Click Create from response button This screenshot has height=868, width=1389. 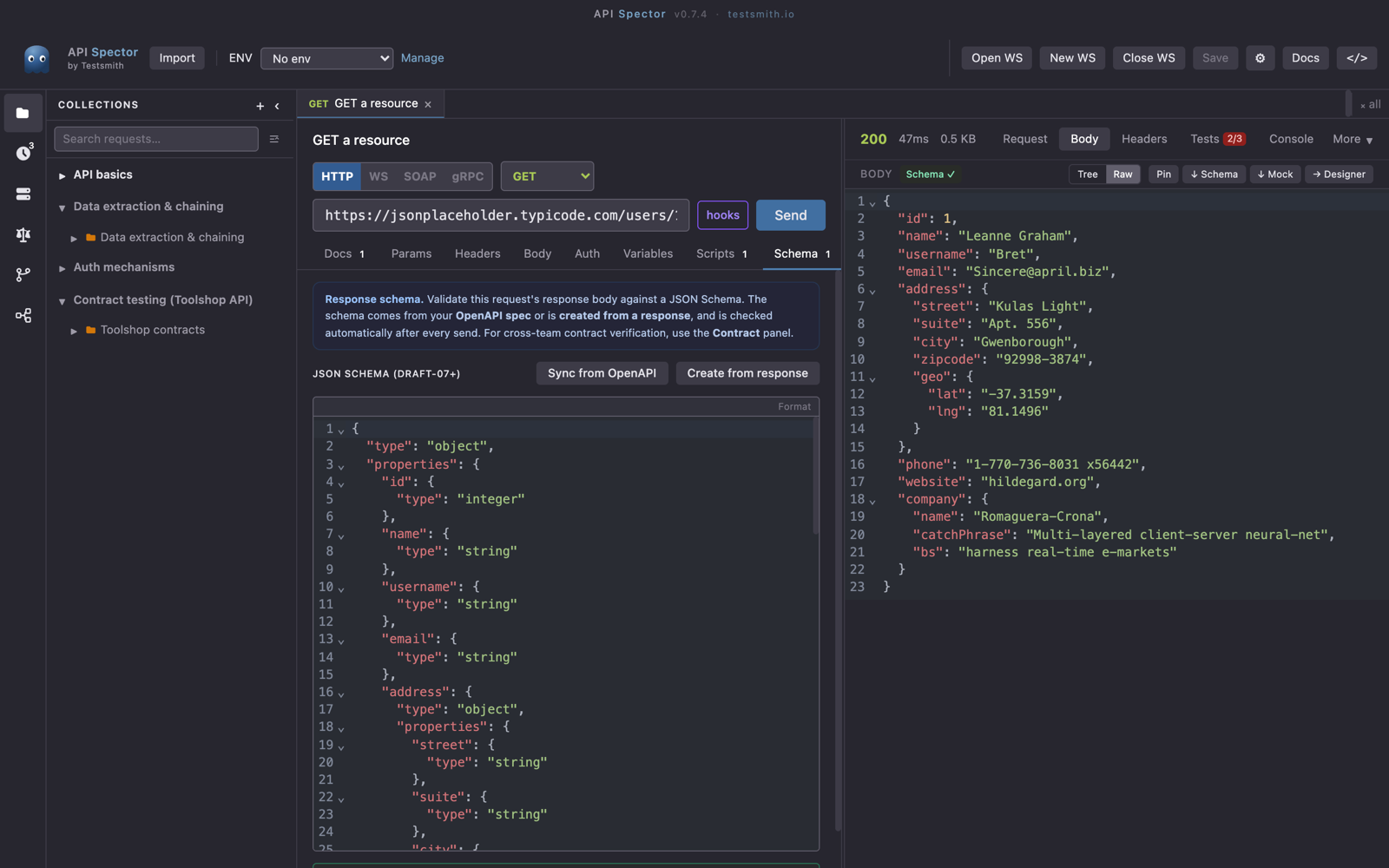click(747, 373)
